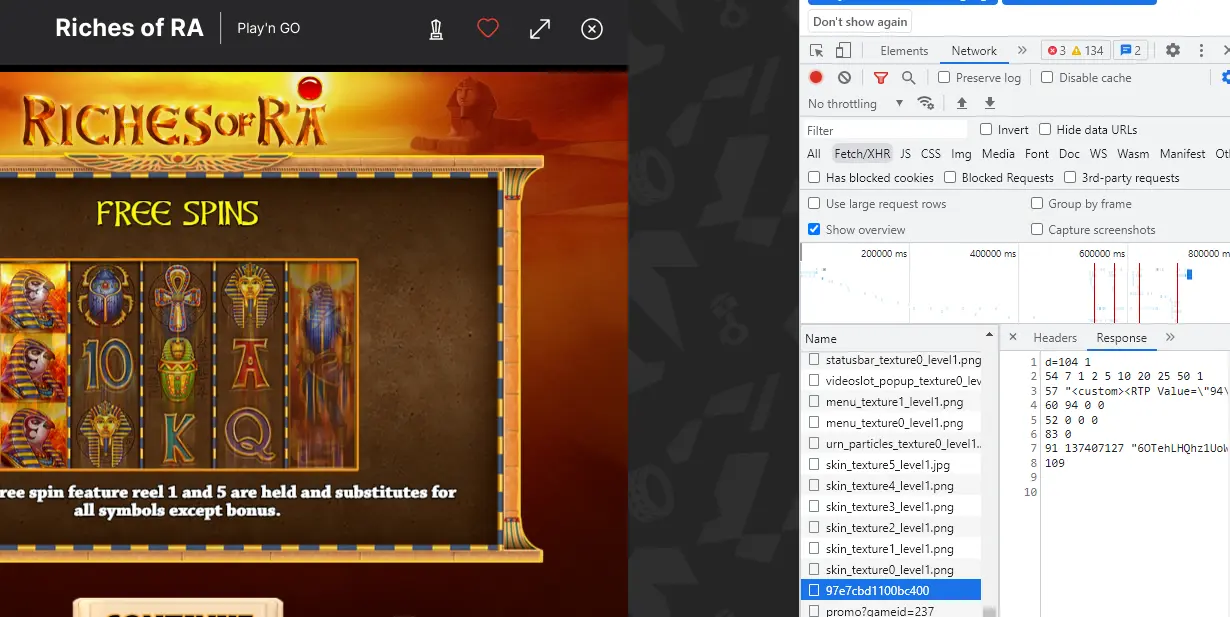The width and height of the screenshot is (1230, 617).
Task: Export HAR file with download arrow
Action: pos(990,103)
